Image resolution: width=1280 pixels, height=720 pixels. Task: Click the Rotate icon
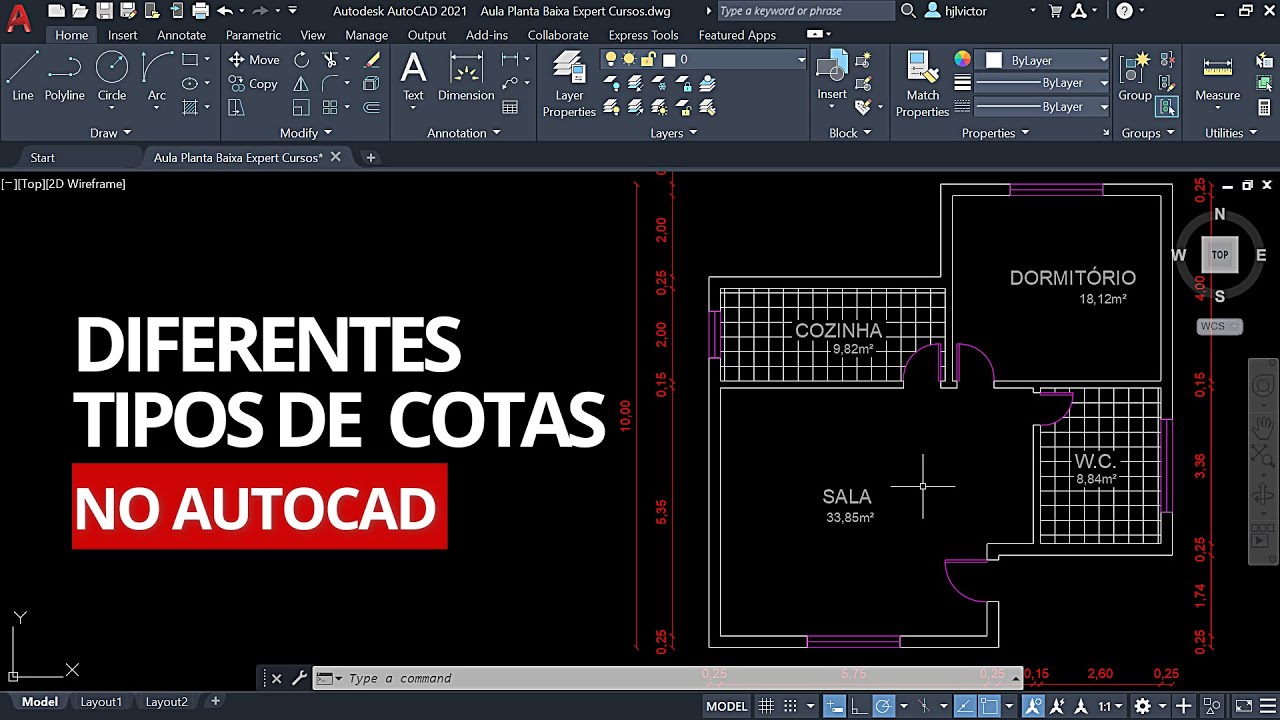[301, 60]
